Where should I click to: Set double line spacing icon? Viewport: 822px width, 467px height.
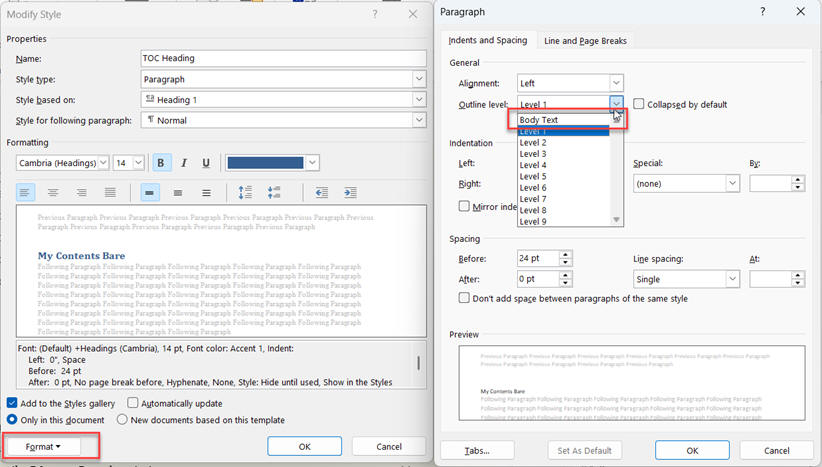pyautogui.click(x=206, y=193)
